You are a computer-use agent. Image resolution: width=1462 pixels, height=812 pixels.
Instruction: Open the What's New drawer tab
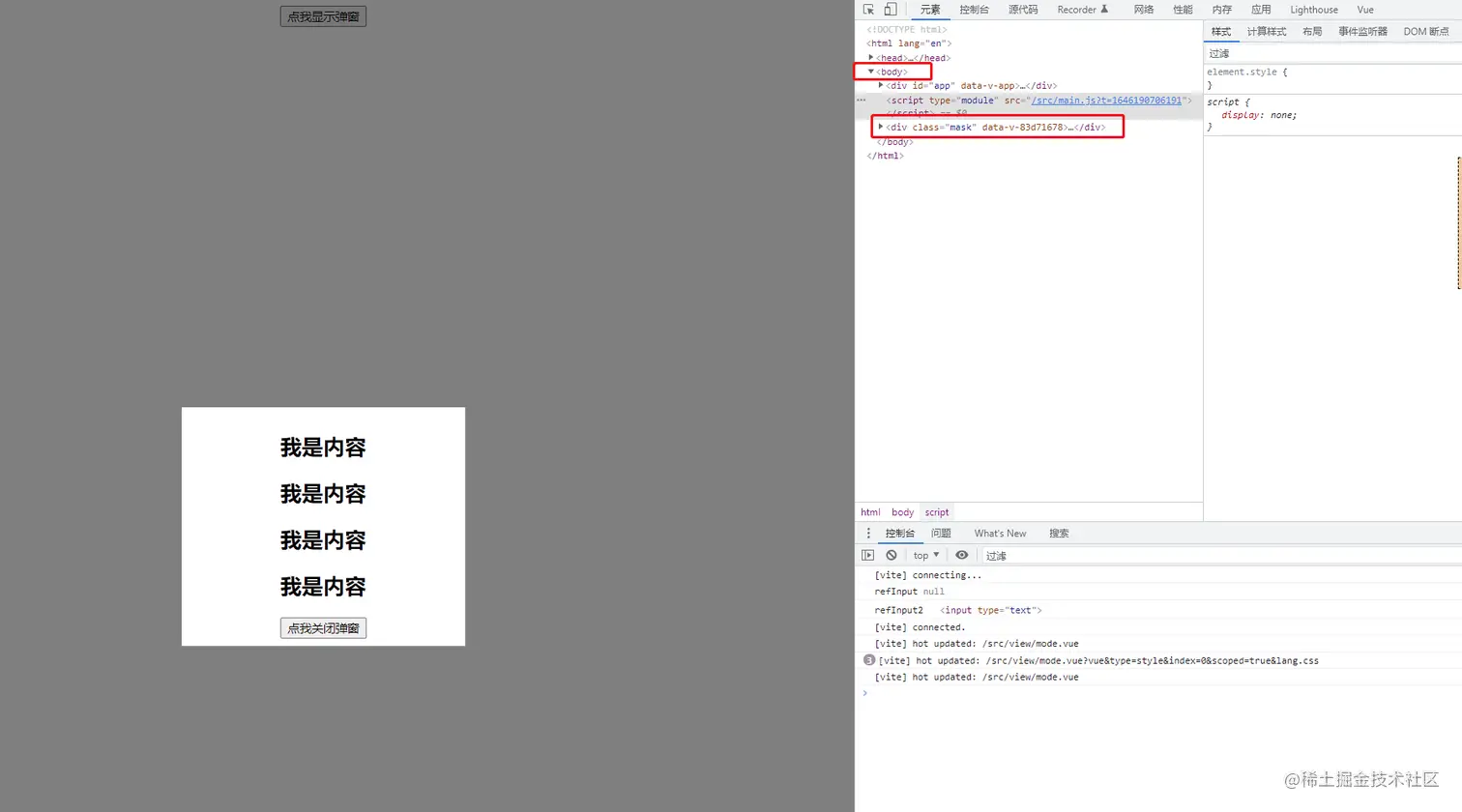pyautogui.click(x=1000, y=534)
